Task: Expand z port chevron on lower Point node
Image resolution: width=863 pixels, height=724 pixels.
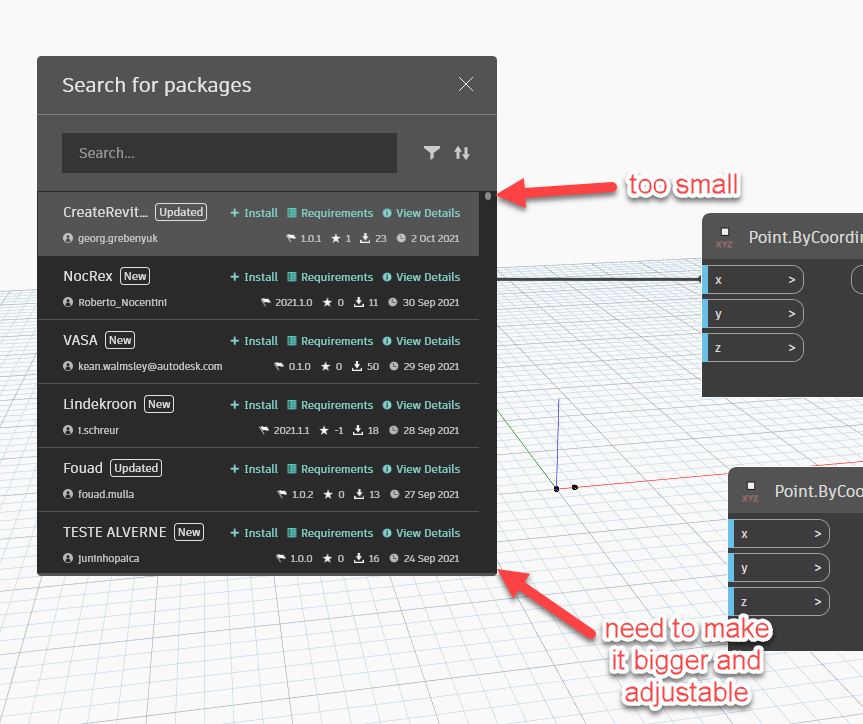Action: [x=817, y=602]
